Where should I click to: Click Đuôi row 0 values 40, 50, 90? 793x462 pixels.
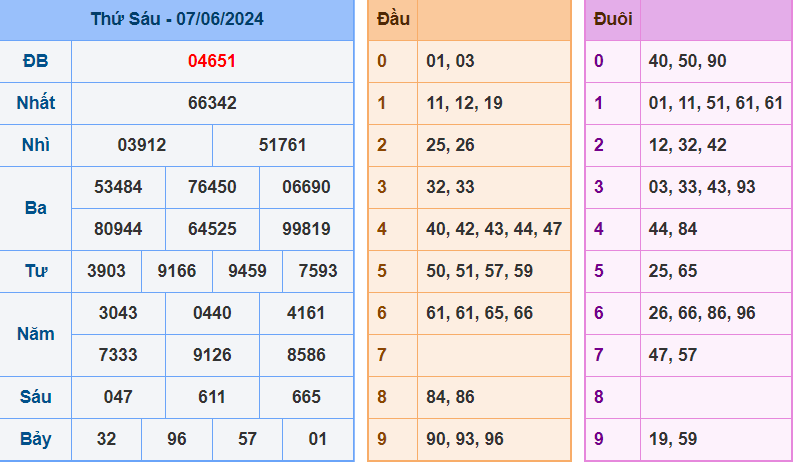click(x=687, y=61)
